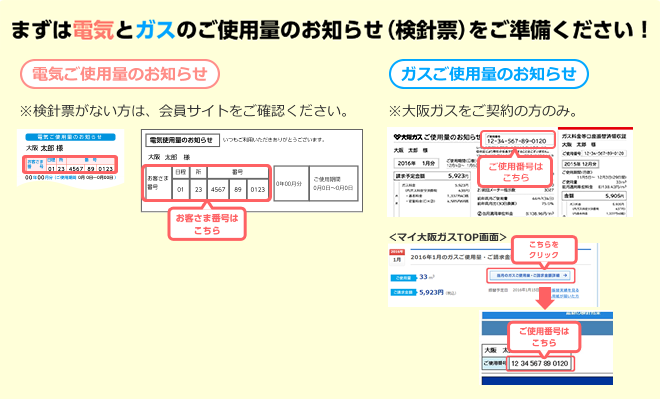Click the ご使用期間 0月0日~0月0日 cell
The width and height of the screenshot is (660, 399).
point(333,184)
